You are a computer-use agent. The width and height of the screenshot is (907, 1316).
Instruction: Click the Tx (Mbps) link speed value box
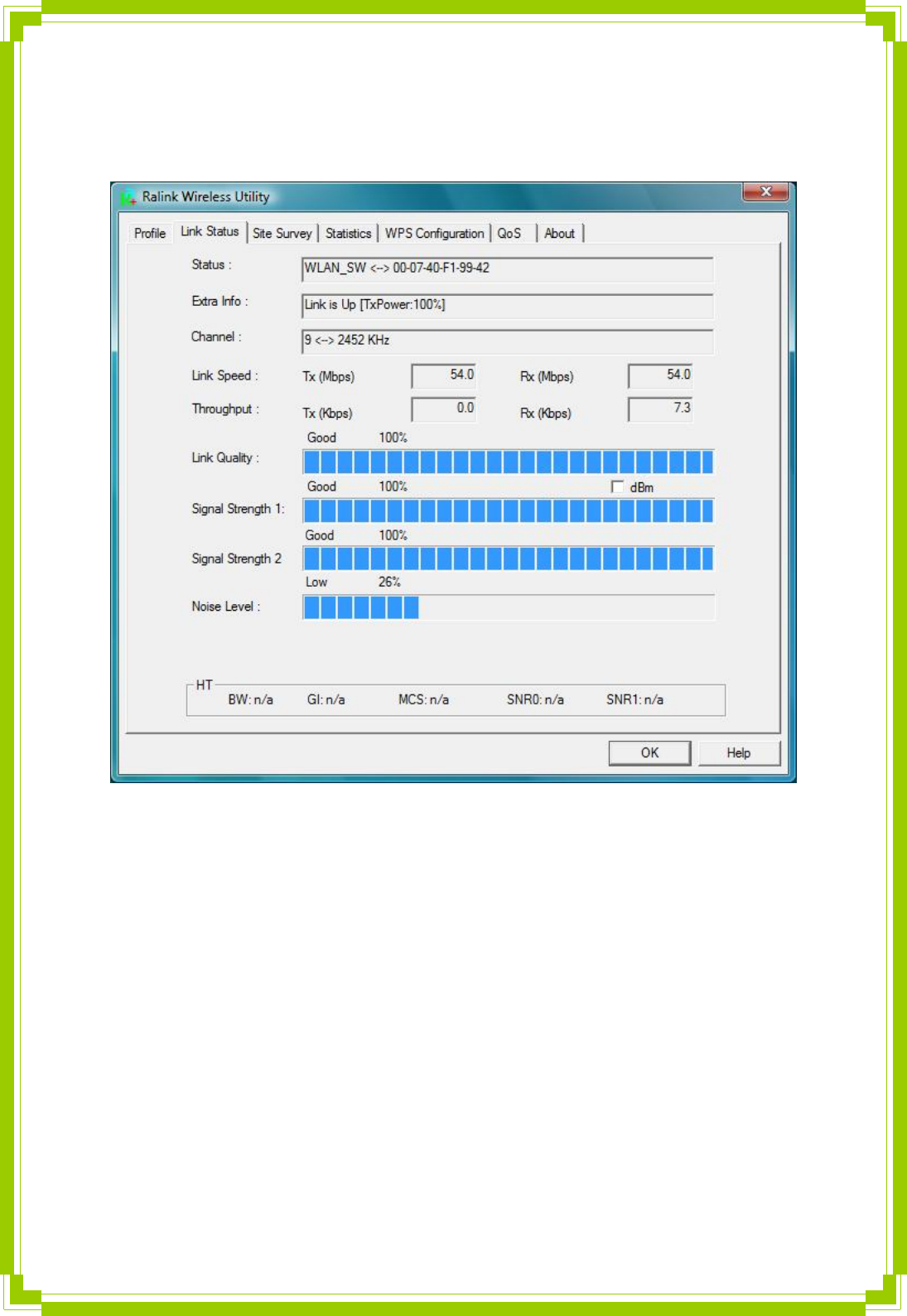point(444,375)
